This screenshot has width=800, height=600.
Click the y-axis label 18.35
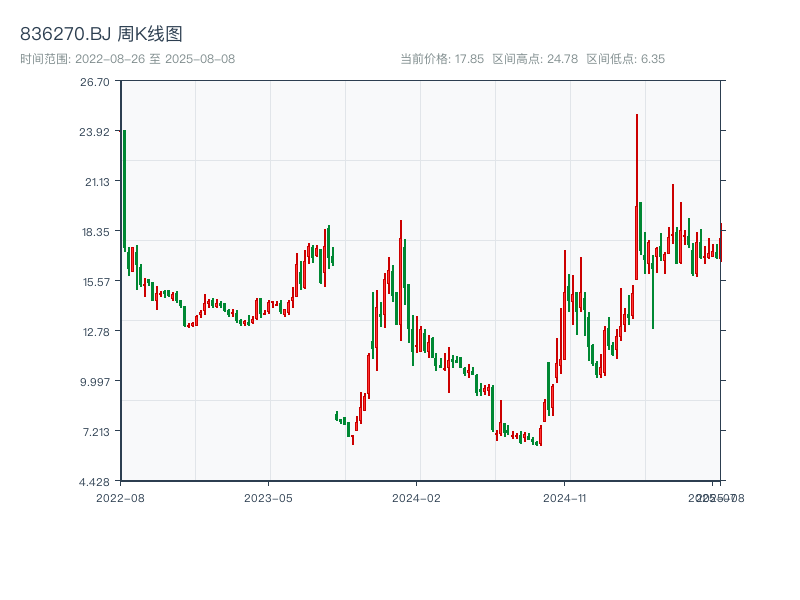[95, 232]
